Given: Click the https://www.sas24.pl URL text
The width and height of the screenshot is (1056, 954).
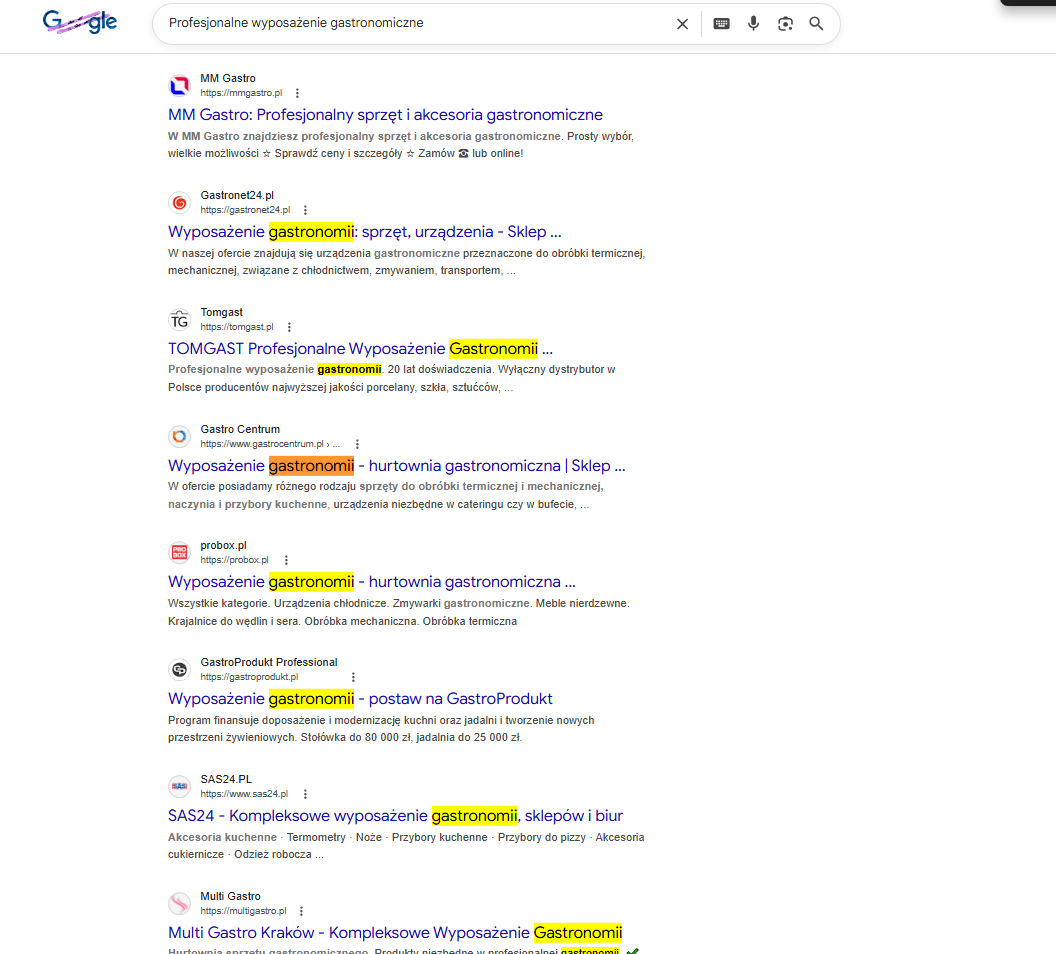Looking at the screenshot, I should pyautogui.click(x=244, y=794).
